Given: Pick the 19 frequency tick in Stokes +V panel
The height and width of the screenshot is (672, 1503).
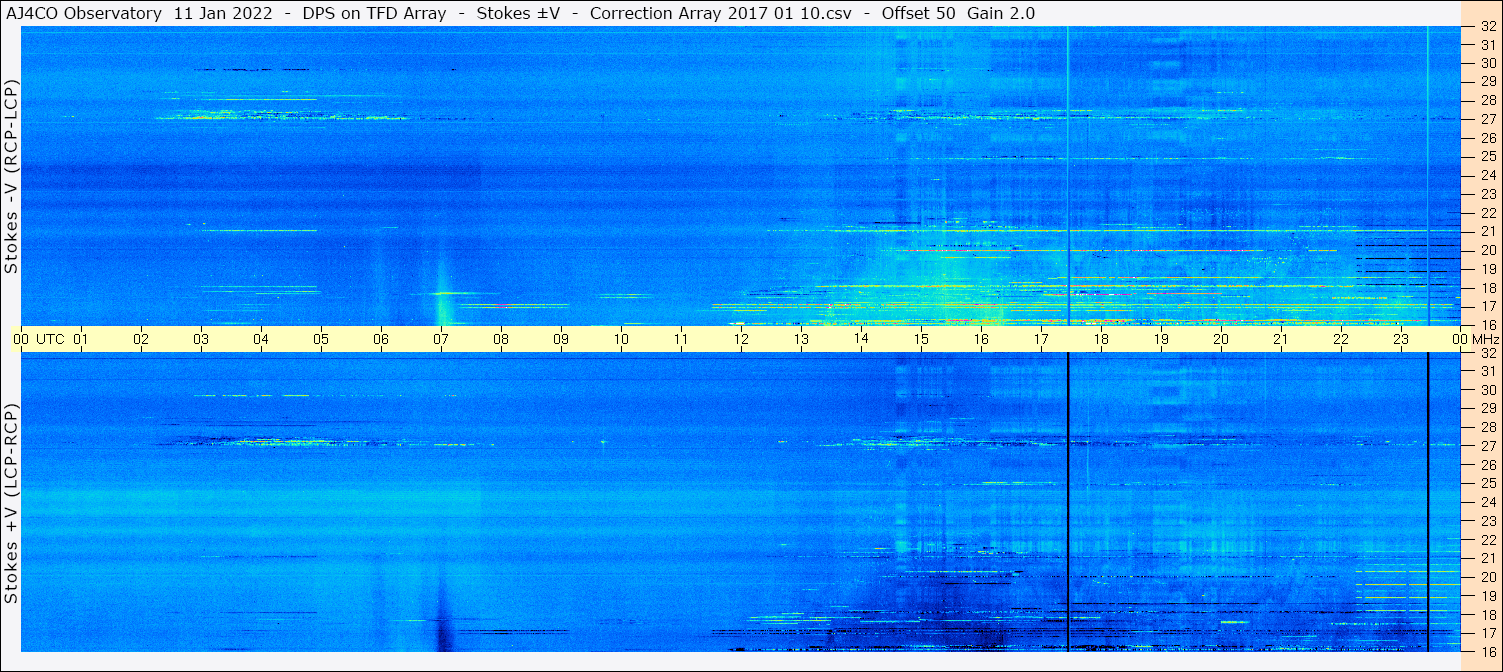Looking at the screenshot, I should [x=1487, y=595].
